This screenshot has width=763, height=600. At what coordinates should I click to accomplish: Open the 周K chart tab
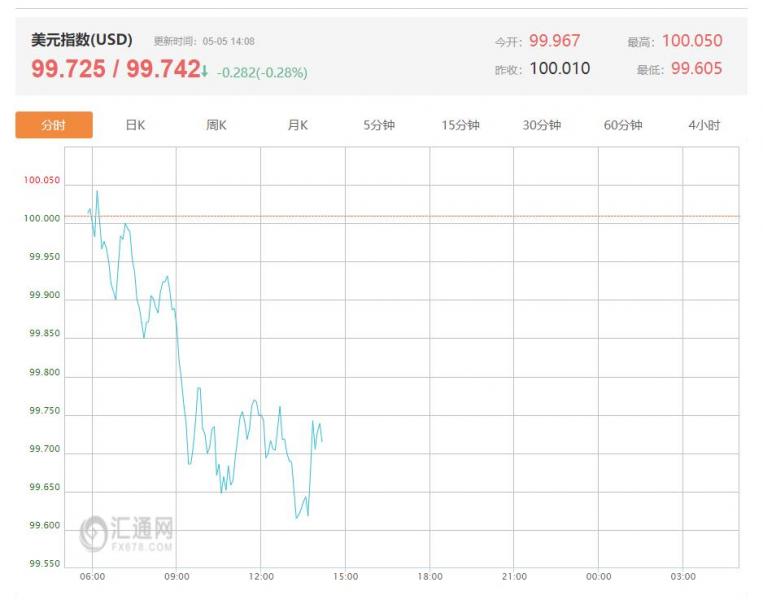click(216, 125)
